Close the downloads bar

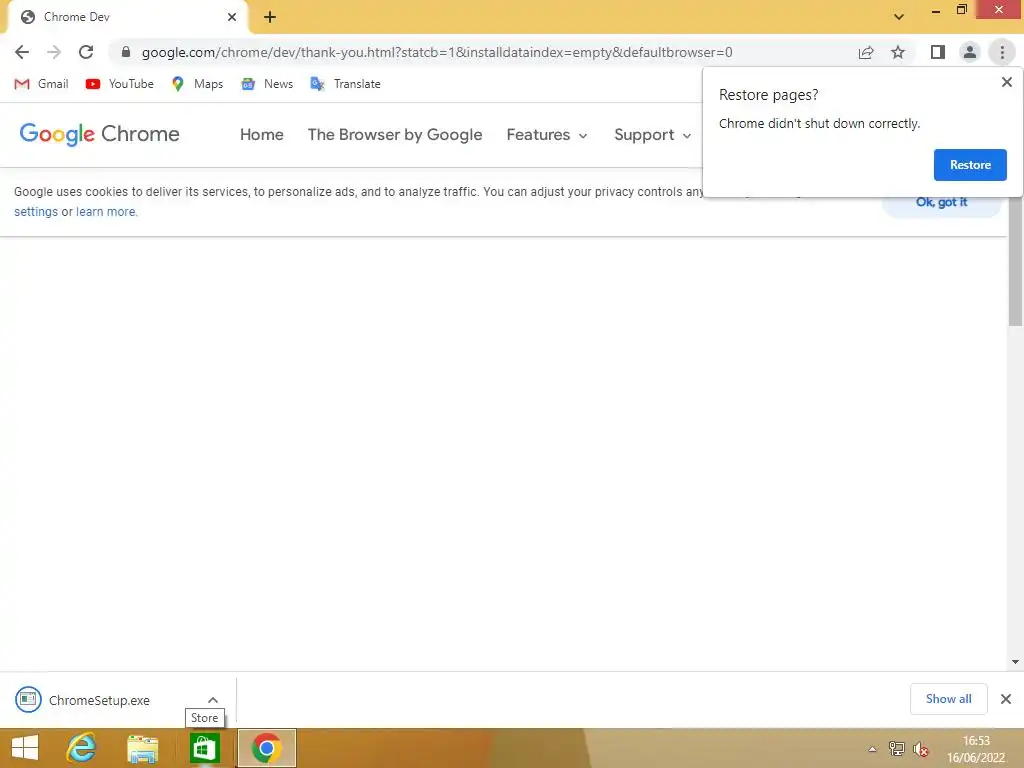click(1006, 699)
